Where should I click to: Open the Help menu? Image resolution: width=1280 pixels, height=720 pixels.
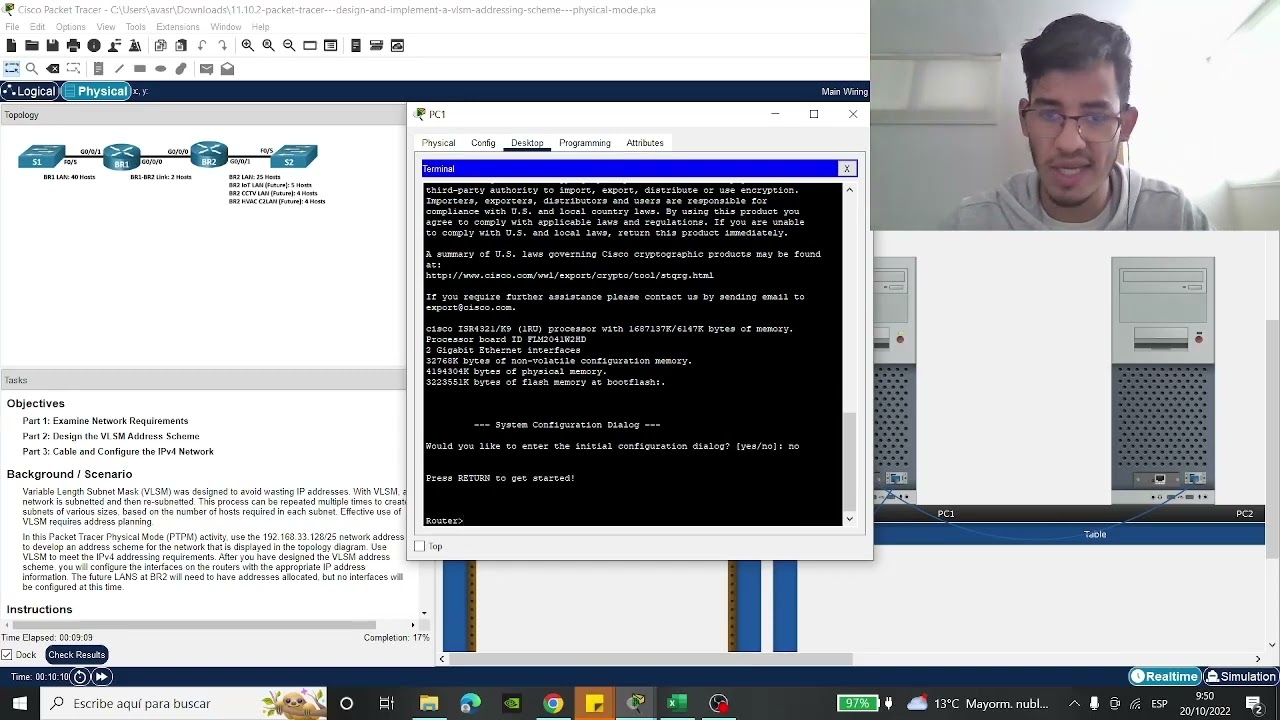coord(260,27)
